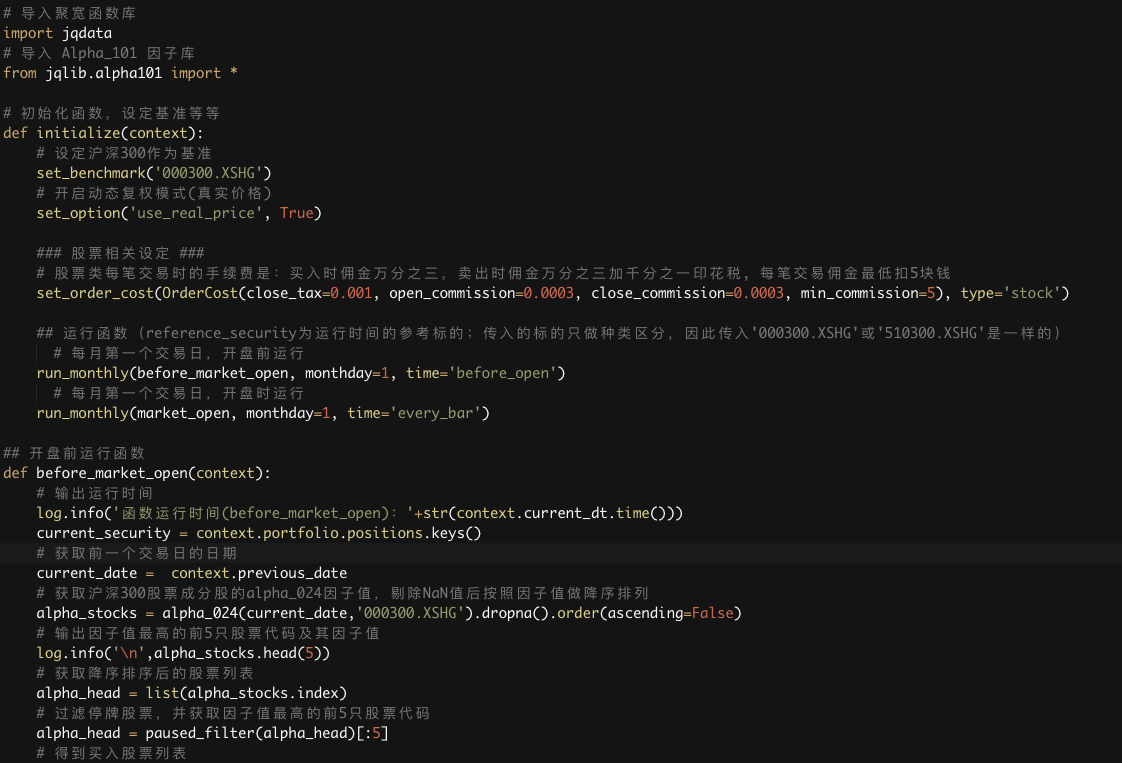Screen dimensions: 1122x763
Task: Click 'open_commission=0.0003' parameter
Action: tap(482, 293)
